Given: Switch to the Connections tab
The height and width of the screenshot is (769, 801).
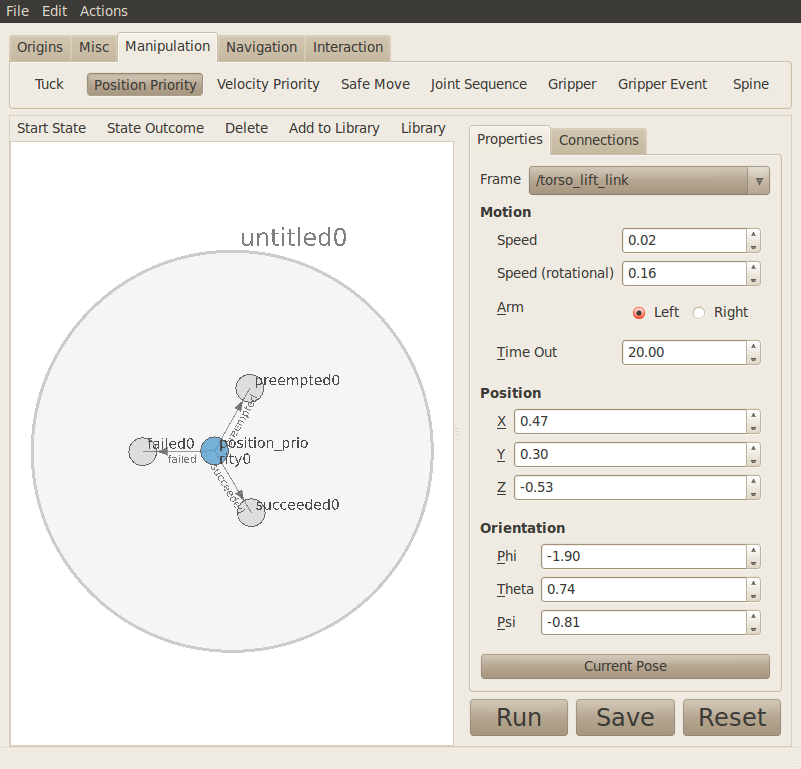Looking at the screenshot, I should tap(598, 140).
